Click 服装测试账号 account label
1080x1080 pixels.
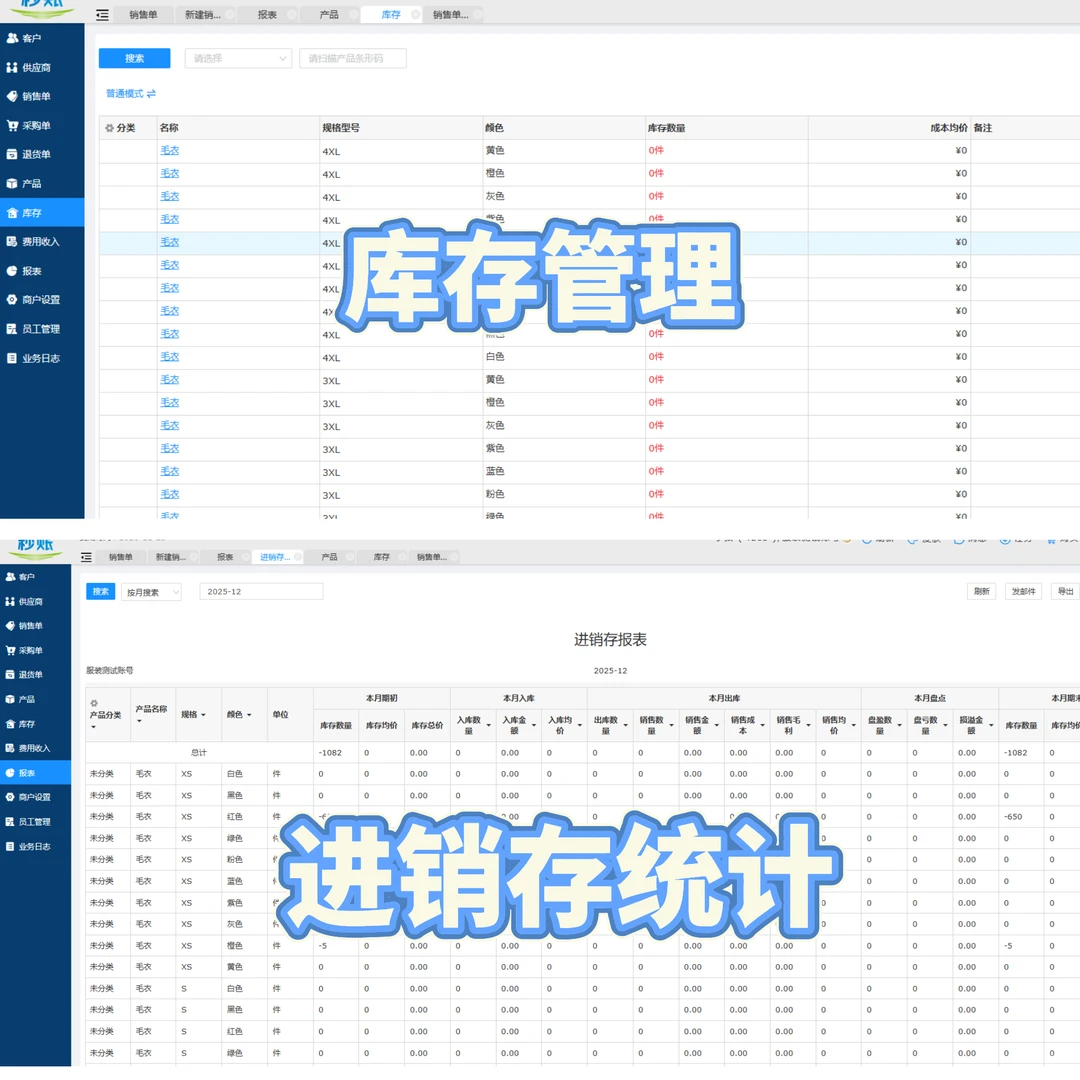(110, 670)
